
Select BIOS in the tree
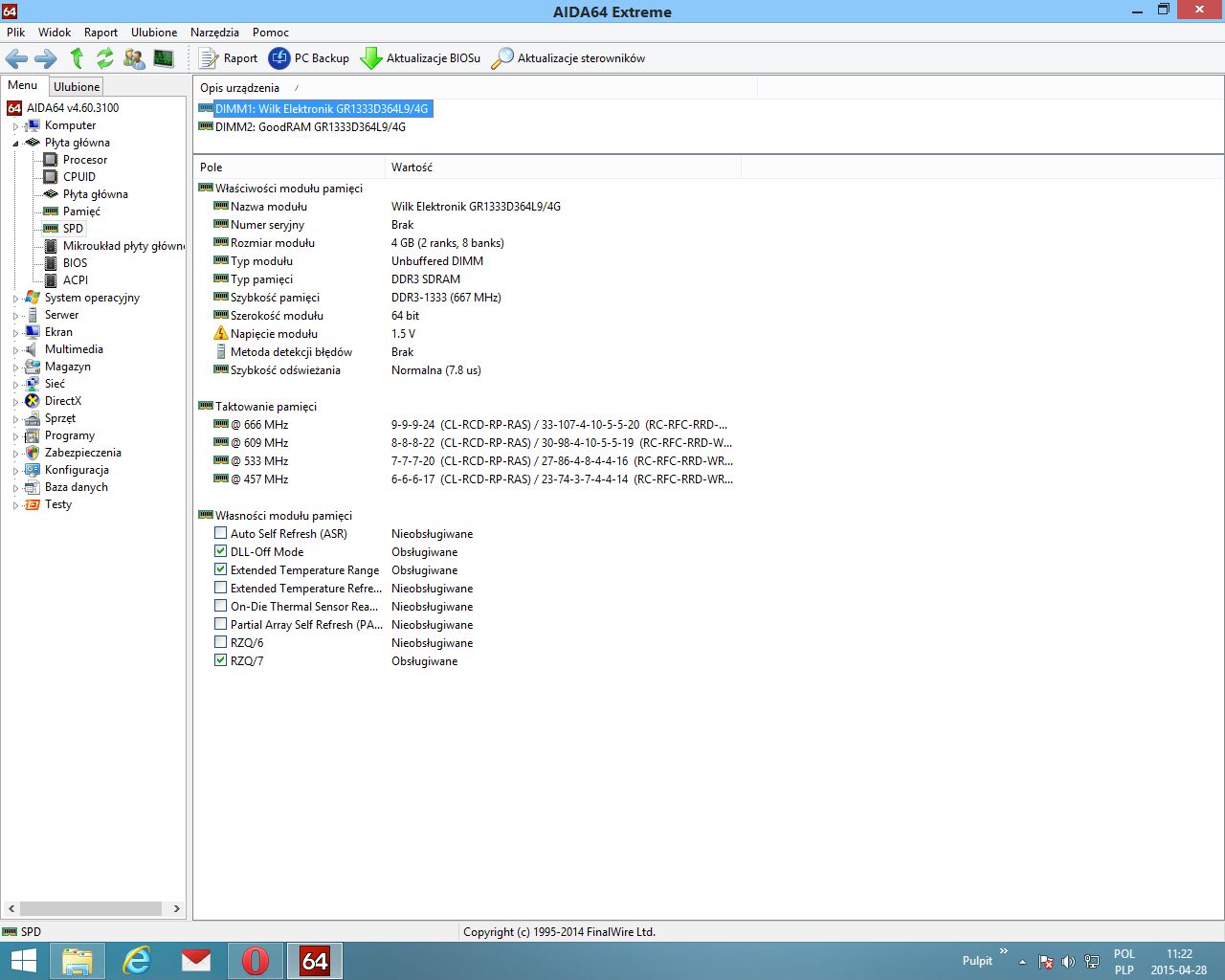75,263
